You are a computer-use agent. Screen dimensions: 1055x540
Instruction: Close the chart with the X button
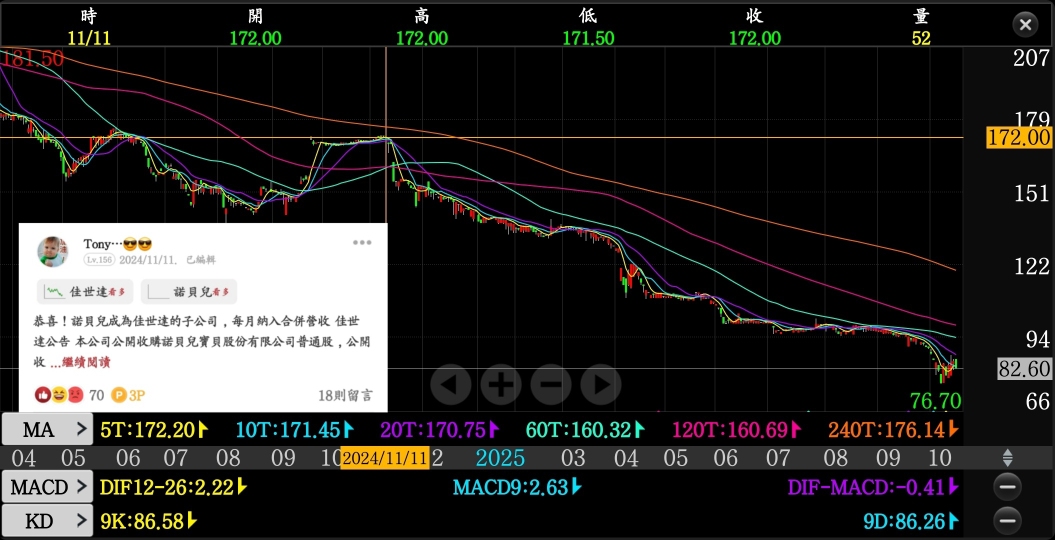[1025, 25]
